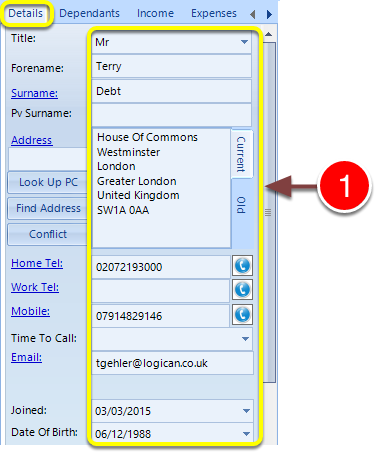This screenshot has height=454, width=388.
Task: Dial the Home Tel phone icon
Action: 242,266
